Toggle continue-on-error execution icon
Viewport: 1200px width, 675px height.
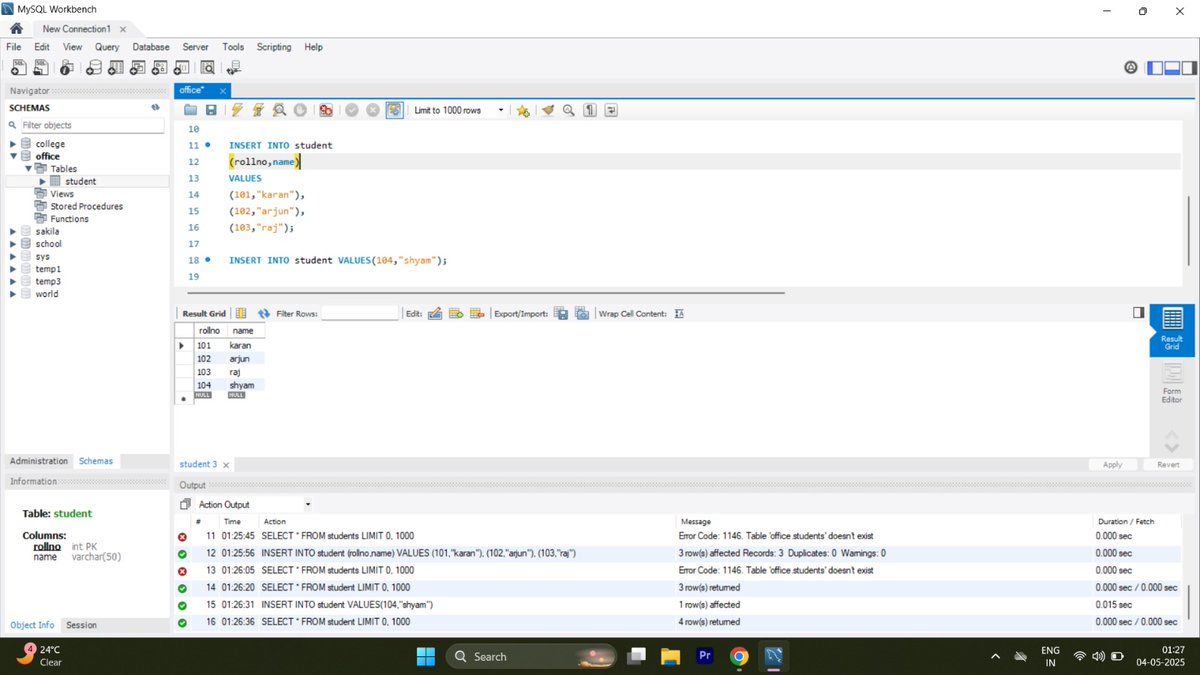[326, 110]
